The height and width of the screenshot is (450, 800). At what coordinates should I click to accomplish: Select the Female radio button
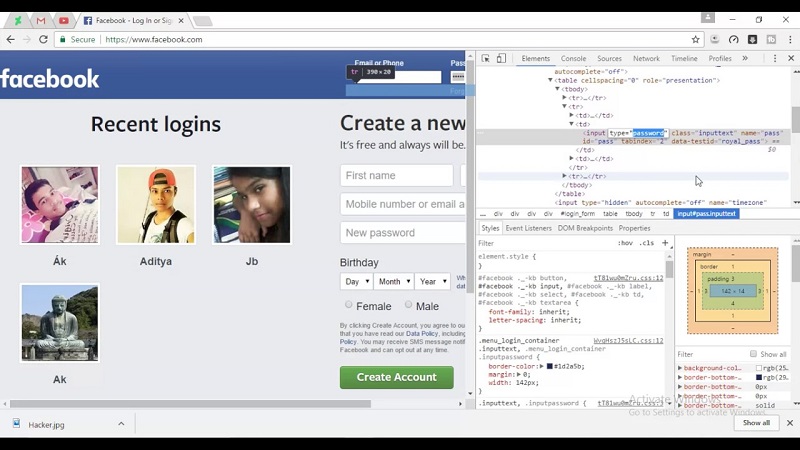pyautogui.click(x=348, y=305)
